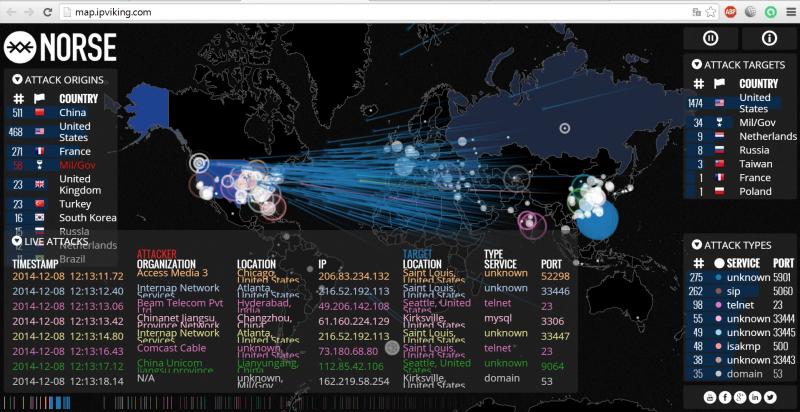
Task: Open the Chrome hamburger menu
Action: tap(790, 12)
